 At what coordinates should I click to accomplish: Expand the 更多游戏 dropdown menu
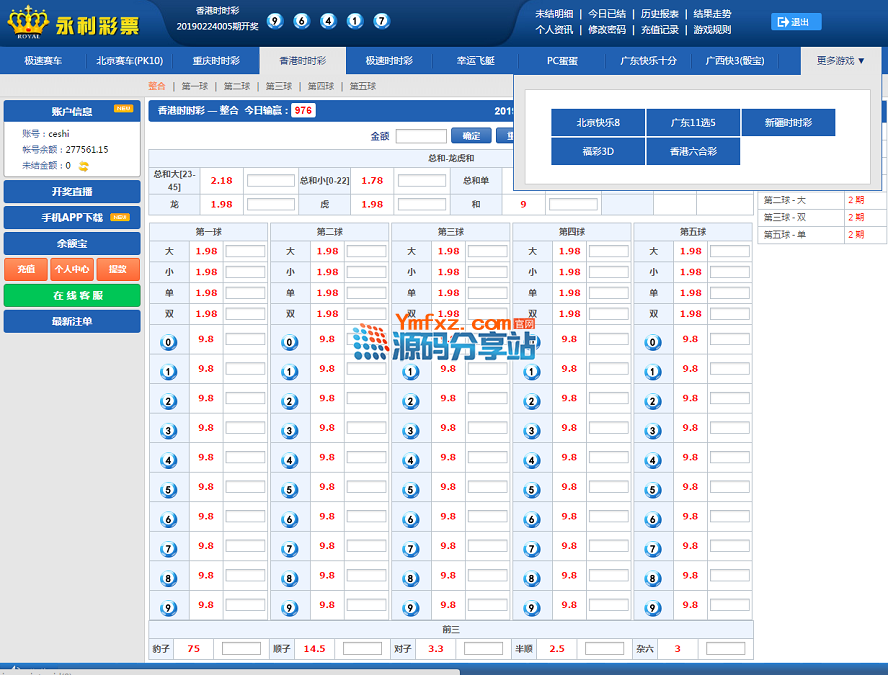(x=840, y=61)
